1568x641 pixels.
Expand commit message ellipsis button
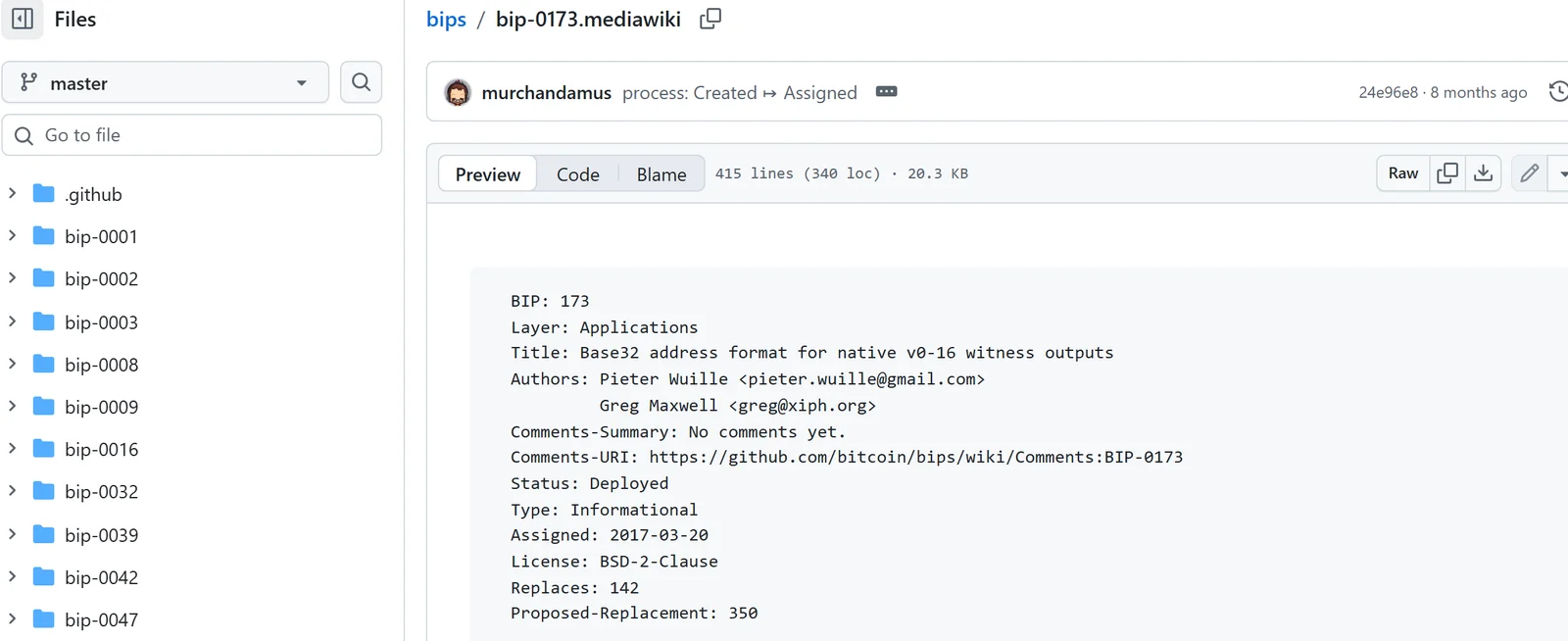pyautogui.click(x=887, y=91)
